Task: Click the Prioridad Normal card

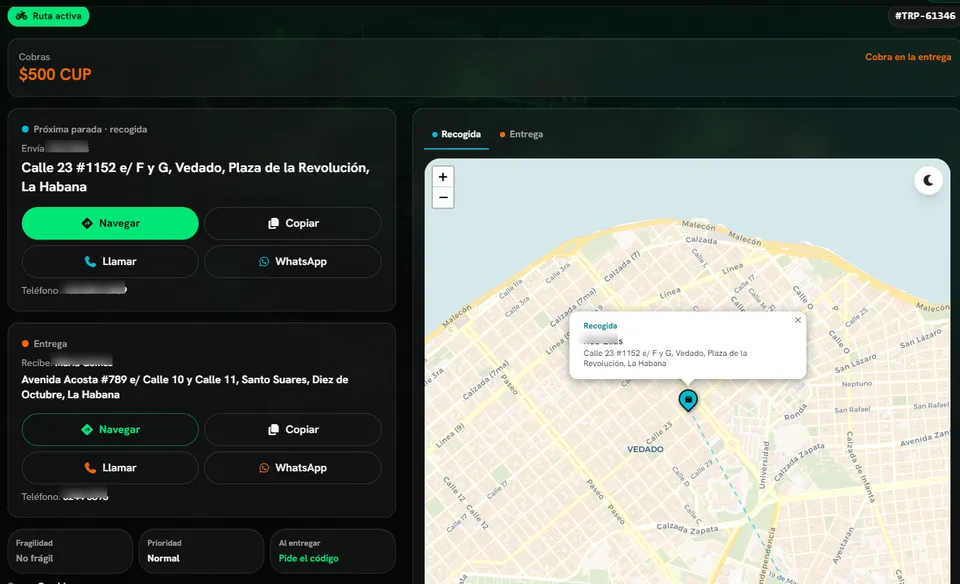Action: click(201, 551)
